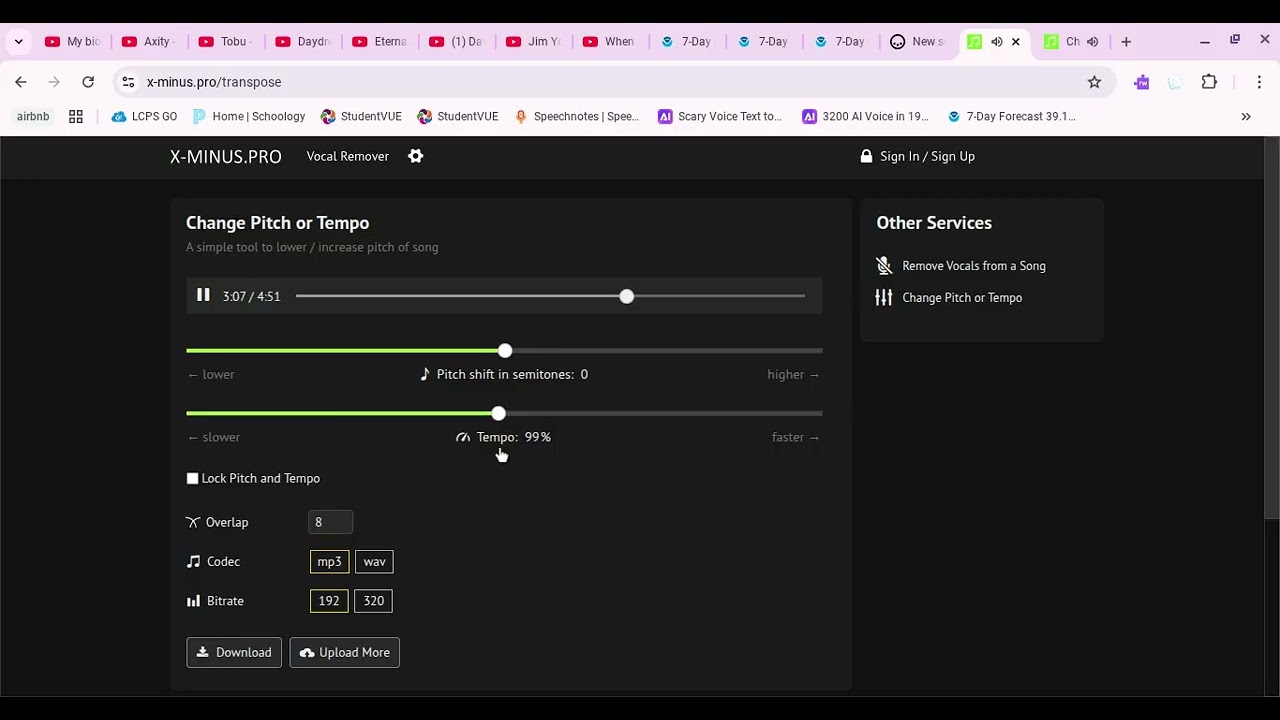This screenshot has width=1280, height=720.
Task: Pause the song playback
Action: (x=203, y=295)
